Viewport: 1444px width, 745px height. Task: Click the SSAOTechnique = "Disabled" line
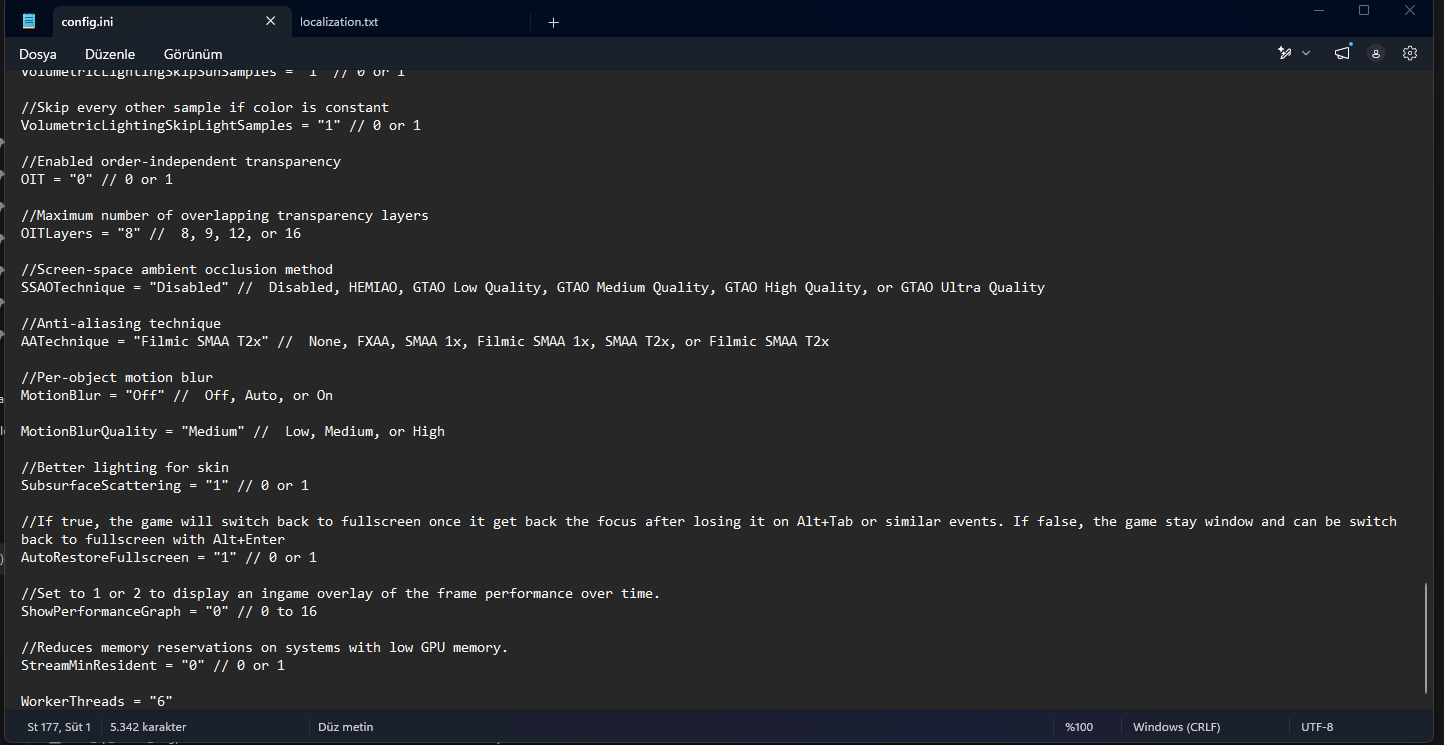533,288
